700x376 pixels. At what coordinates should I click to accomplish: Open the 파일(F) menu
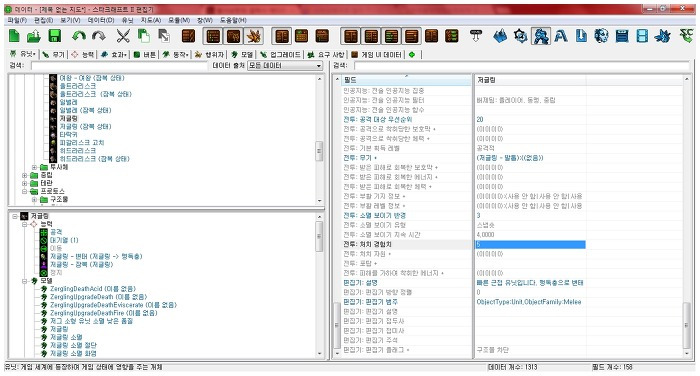point(17,20)
